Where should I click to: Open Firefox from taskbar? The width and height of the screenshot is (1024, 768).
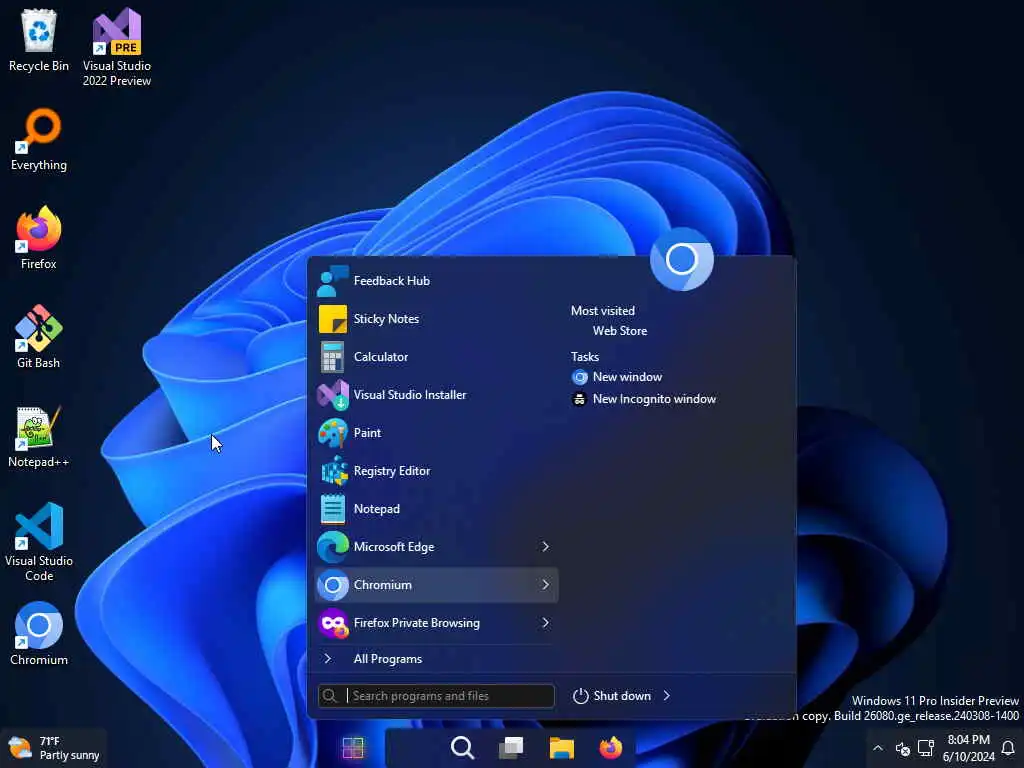(611, 748)
